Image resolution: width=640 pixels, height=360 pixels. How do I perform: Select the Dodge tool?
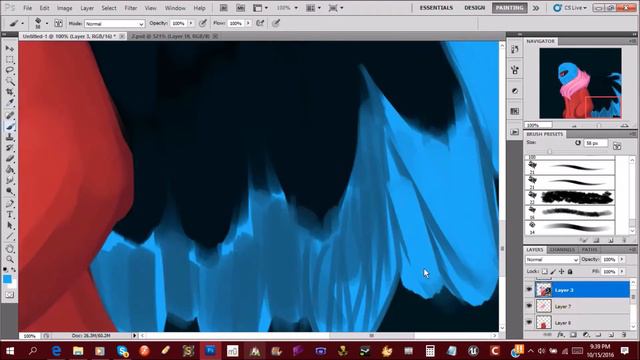pos(9,191)
